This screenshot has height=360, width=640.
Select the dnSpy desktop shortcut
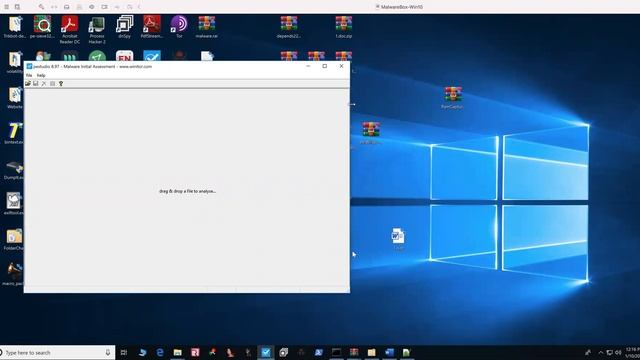(x=124, y=27)
